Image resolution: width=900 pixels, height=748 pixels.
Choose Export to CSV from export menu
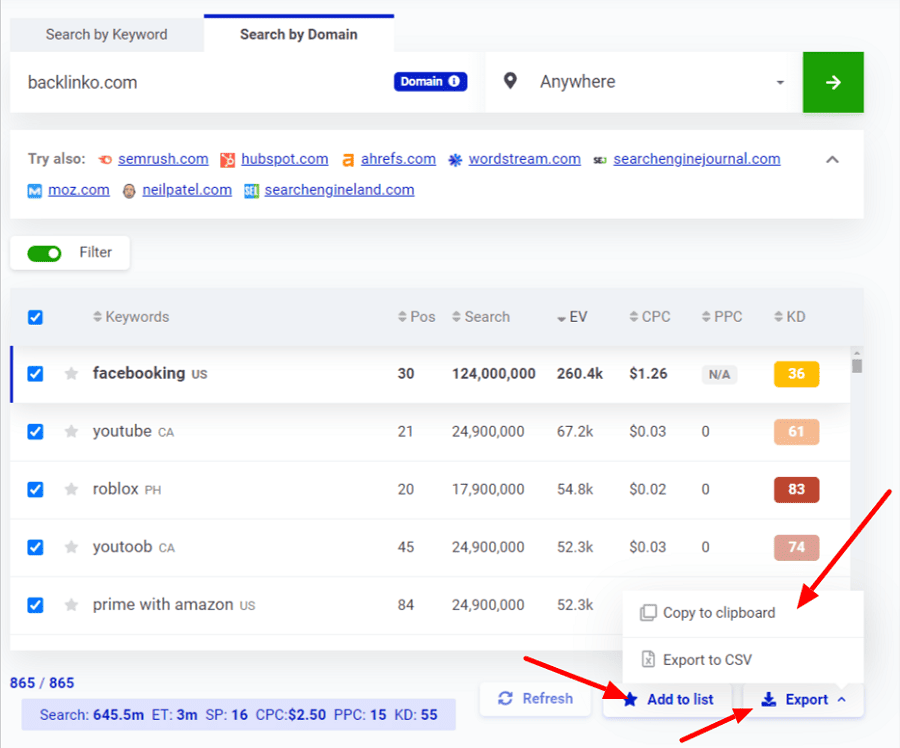pyautogui.click(x=743, y=660)
